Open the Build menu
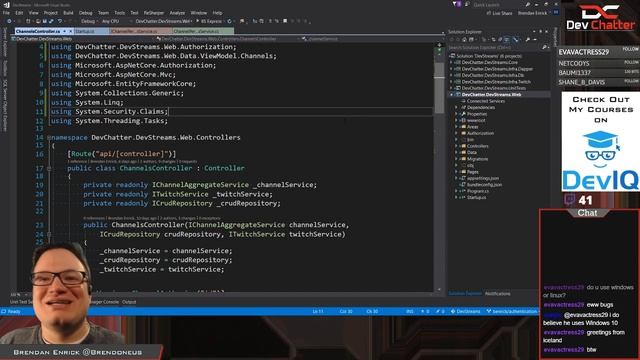640x360 pixels. click(68, 13)
